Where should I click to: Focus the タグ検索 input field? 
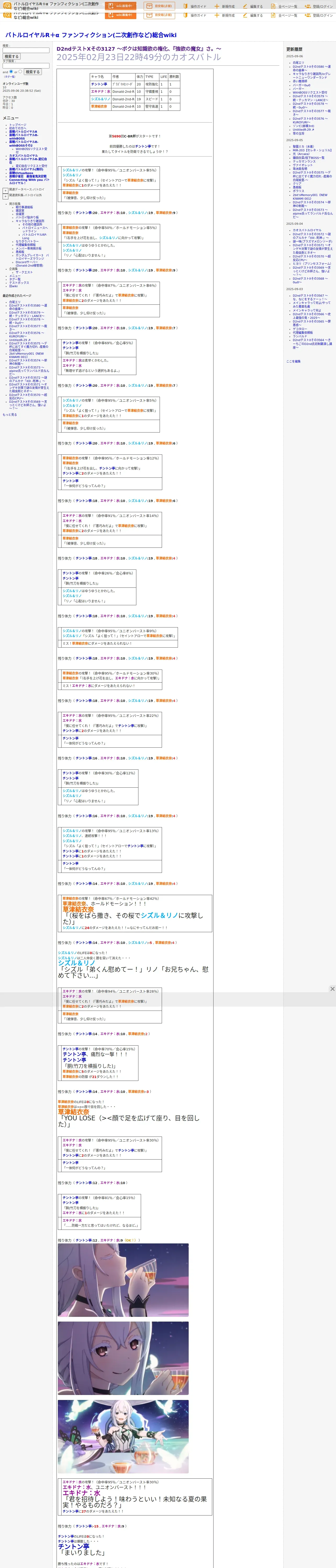coord(26,66)
